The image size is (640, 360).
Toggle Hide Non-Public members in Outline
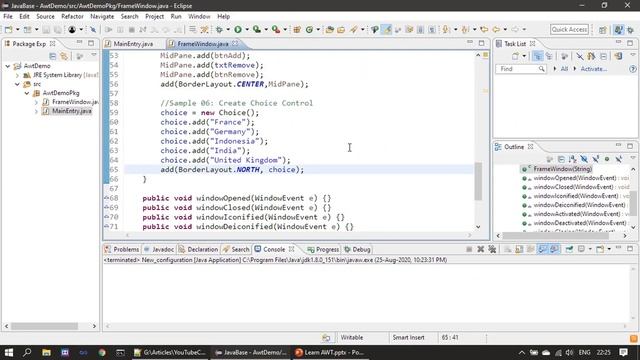[607, 159]
